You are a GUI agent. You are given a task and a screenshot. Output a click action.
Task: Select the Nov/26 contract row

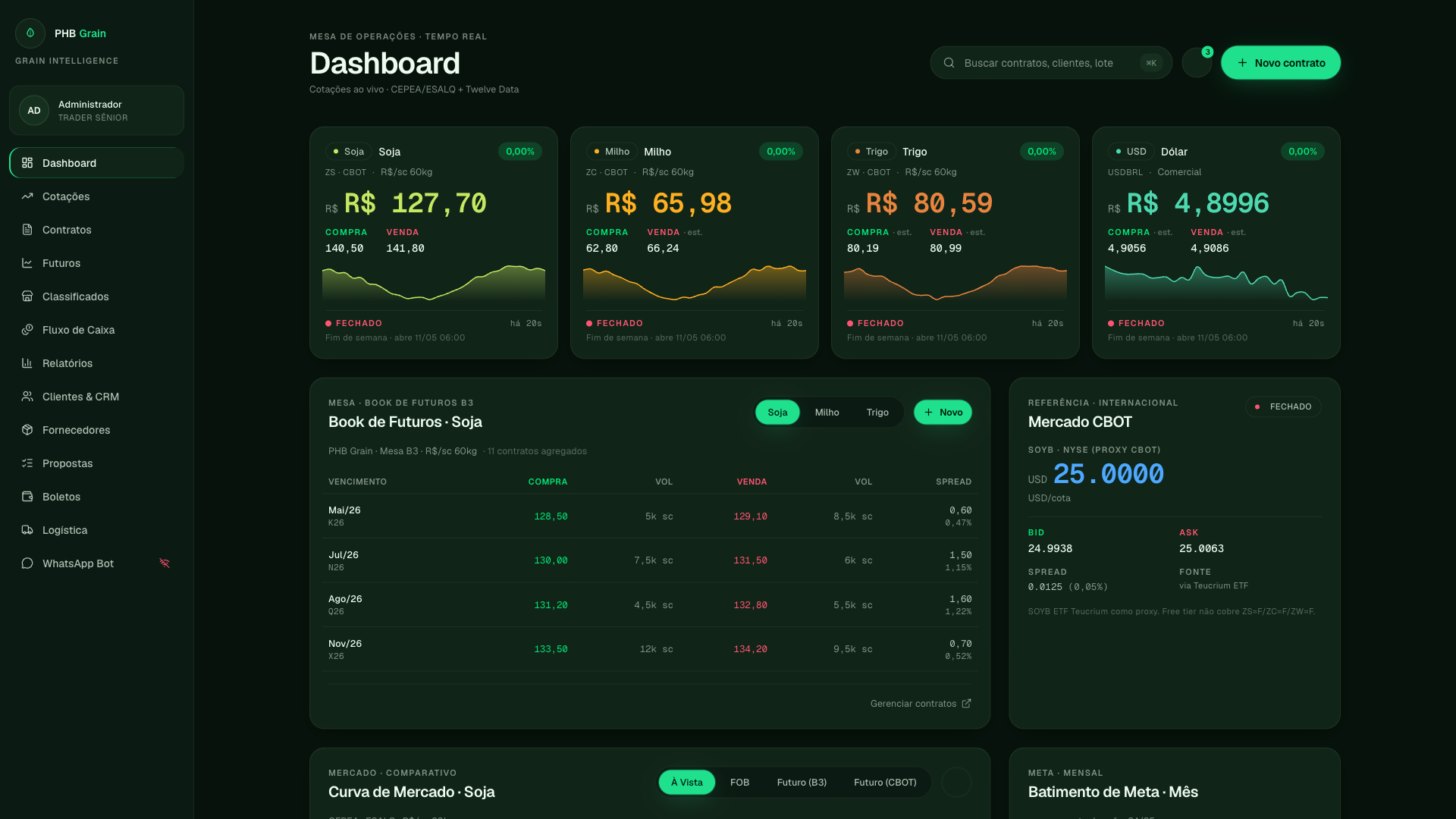tap(650, 649)
